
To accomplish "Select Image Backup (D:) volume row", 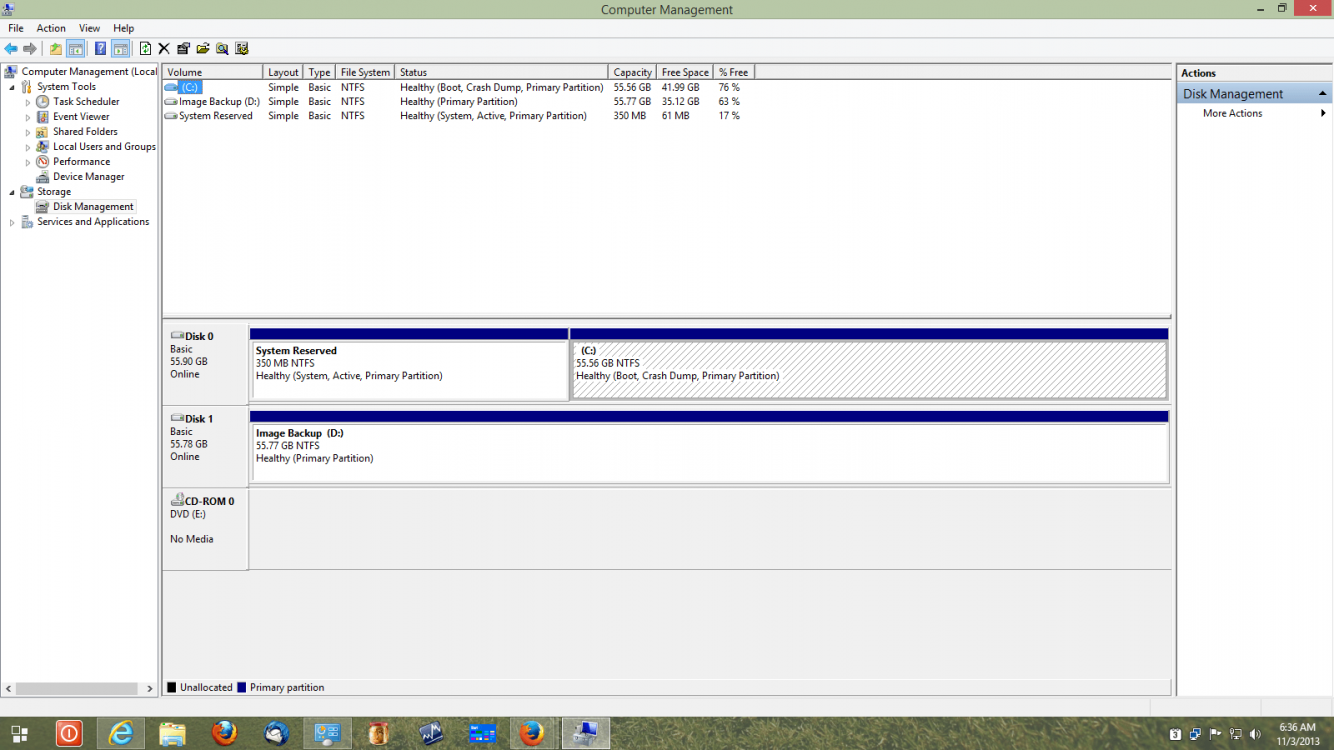I will click(x=457, y=102).
